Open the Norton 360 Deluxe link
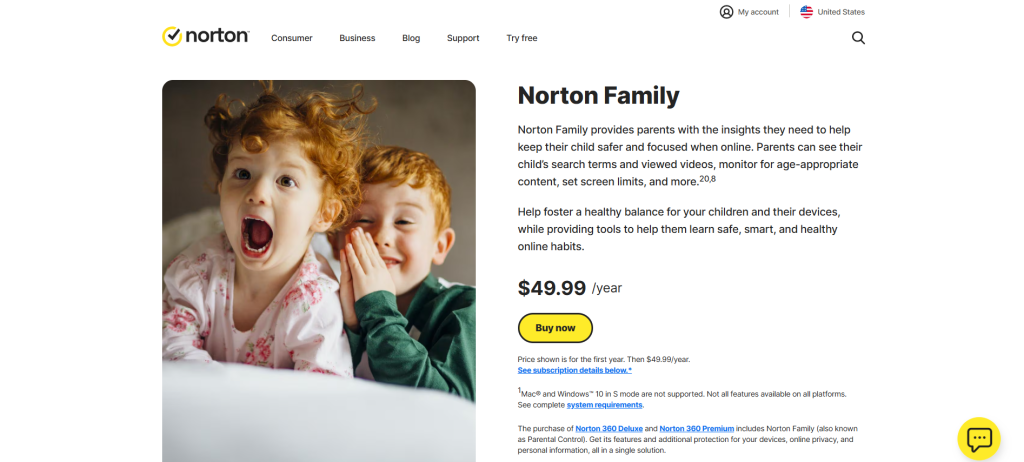 [614, 428]
